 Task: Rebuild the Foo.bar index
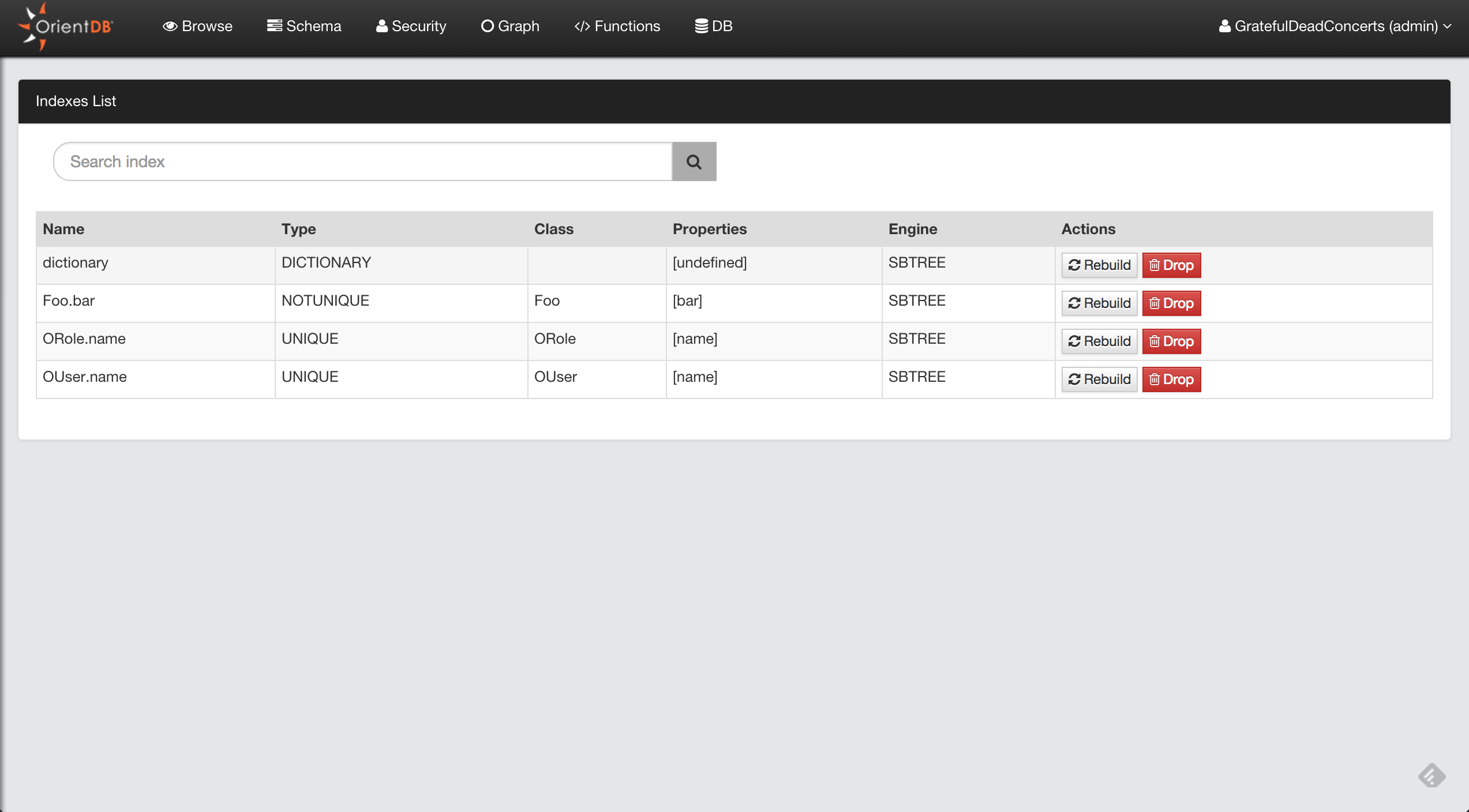(1099, 303)
